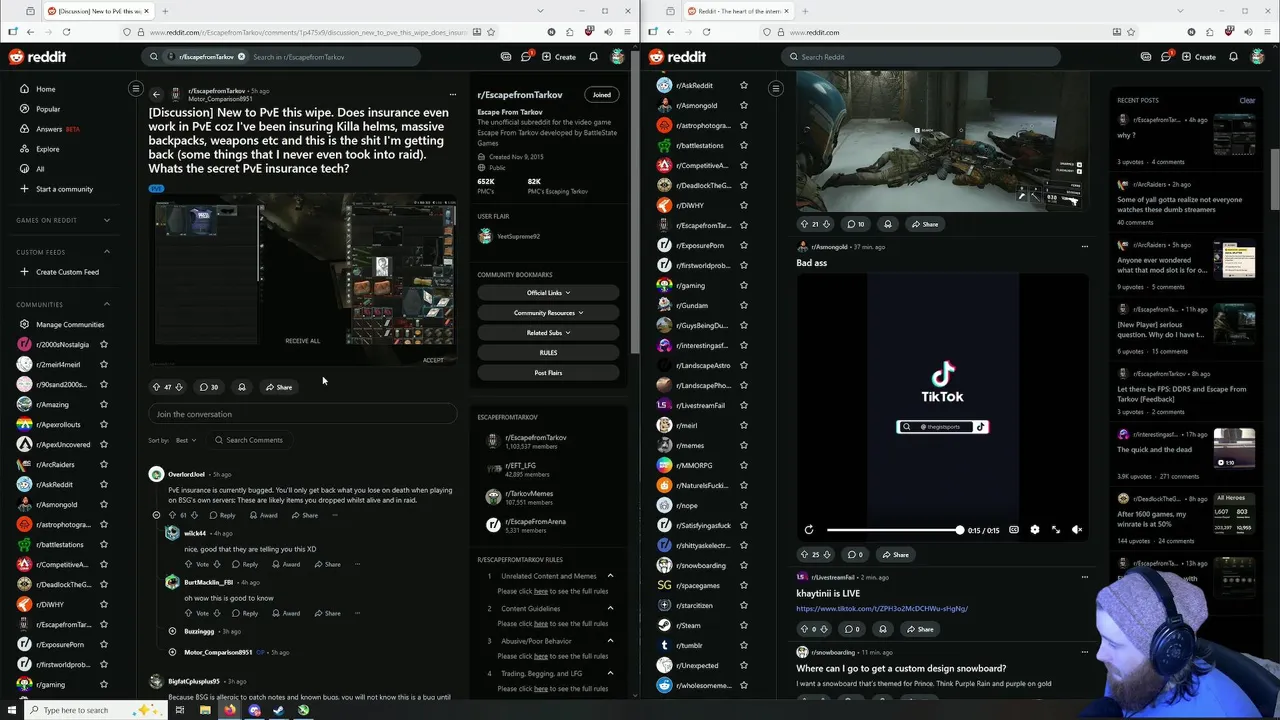Collapse the Games on Reddit section
The image size is (1280, 720).
tap(107, 220)
